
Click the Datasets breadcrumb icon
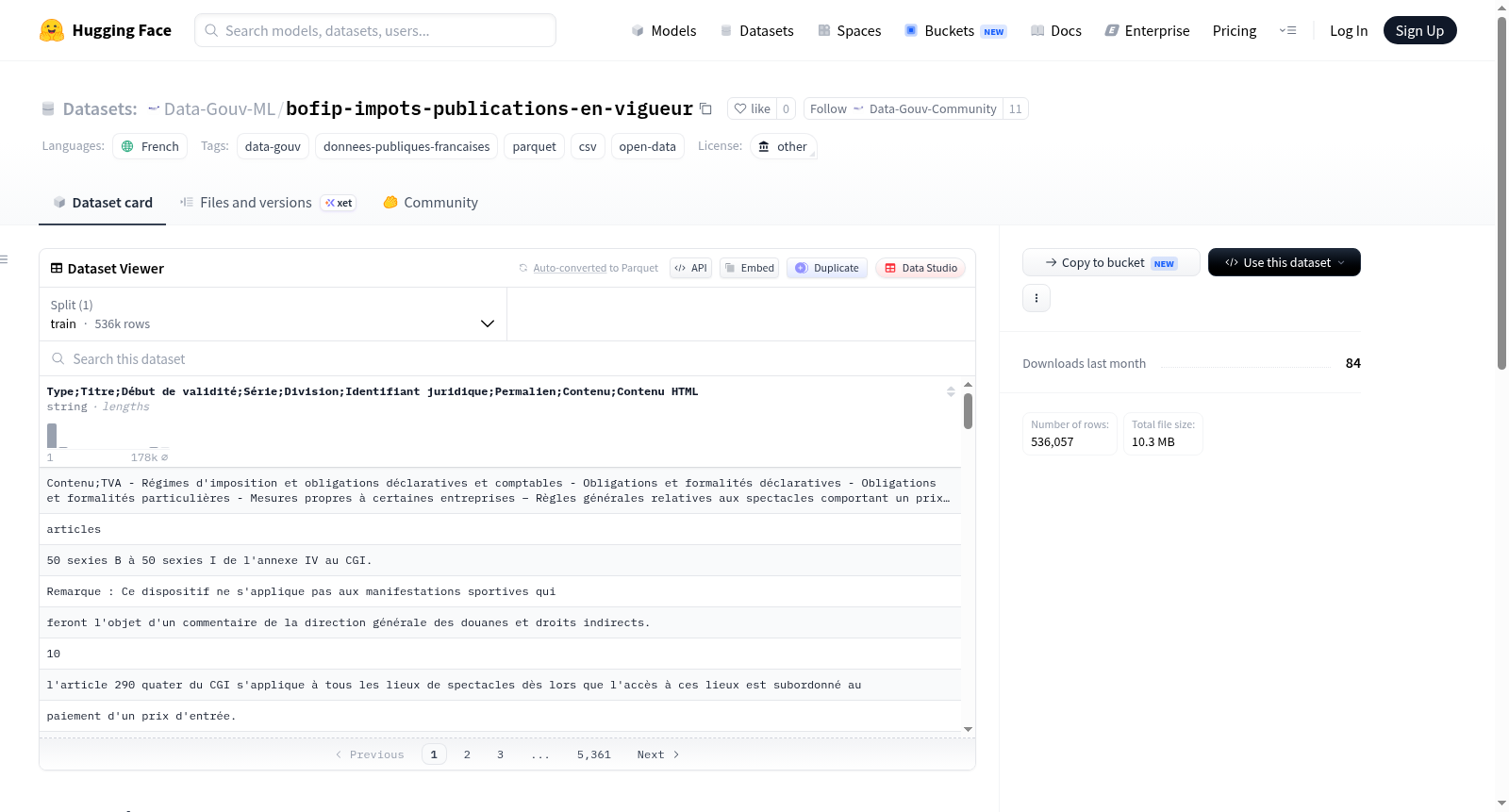(x=48, y=108)
